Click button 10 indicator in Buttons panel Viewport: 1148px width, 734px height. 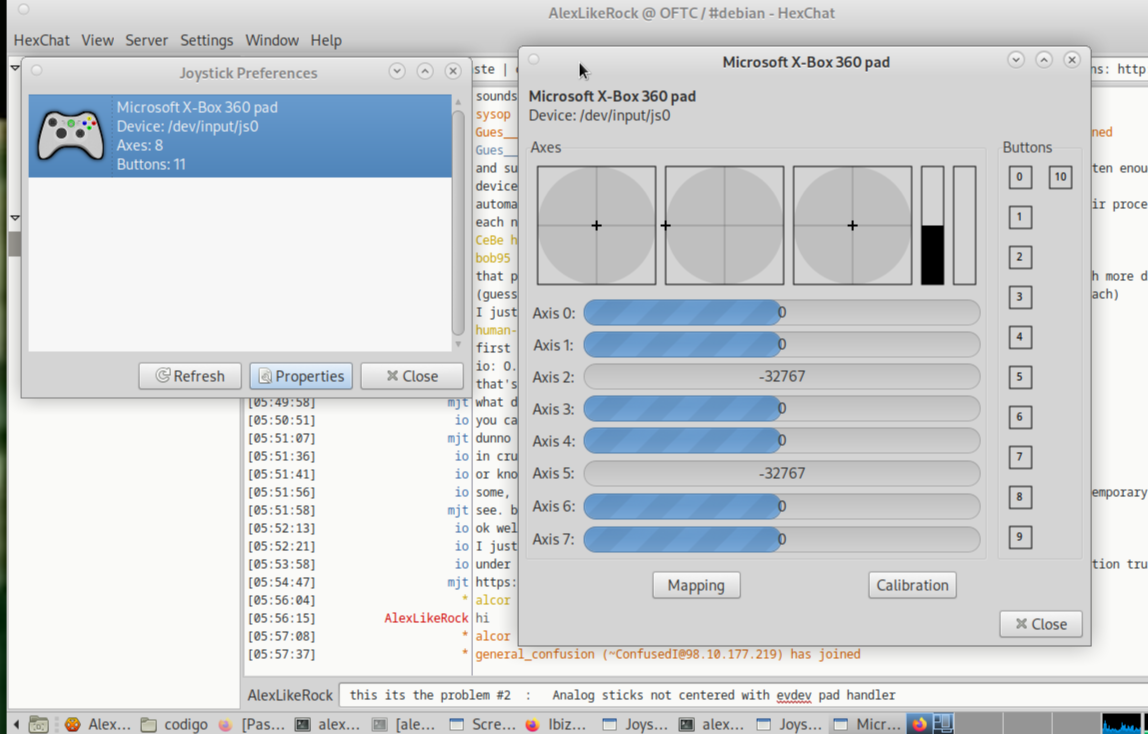(x=1059, y=177)
